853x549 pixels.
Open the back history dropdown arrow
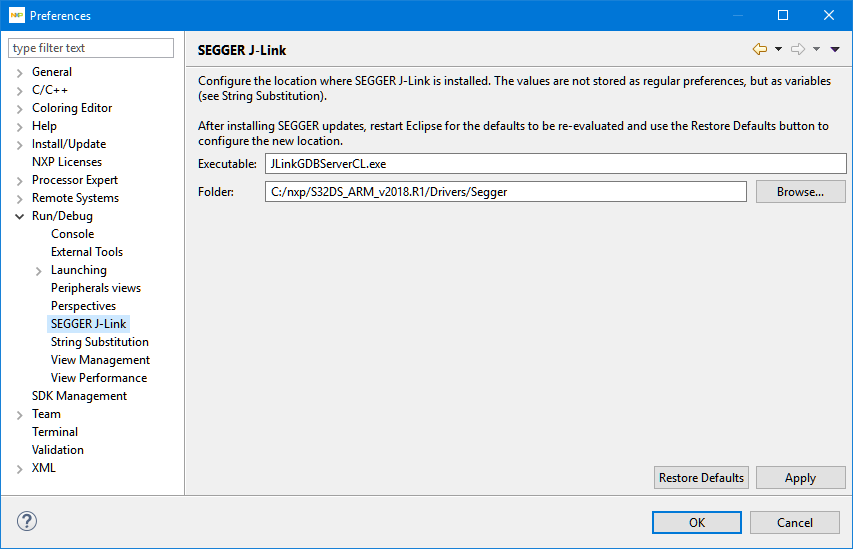(778, 49)
